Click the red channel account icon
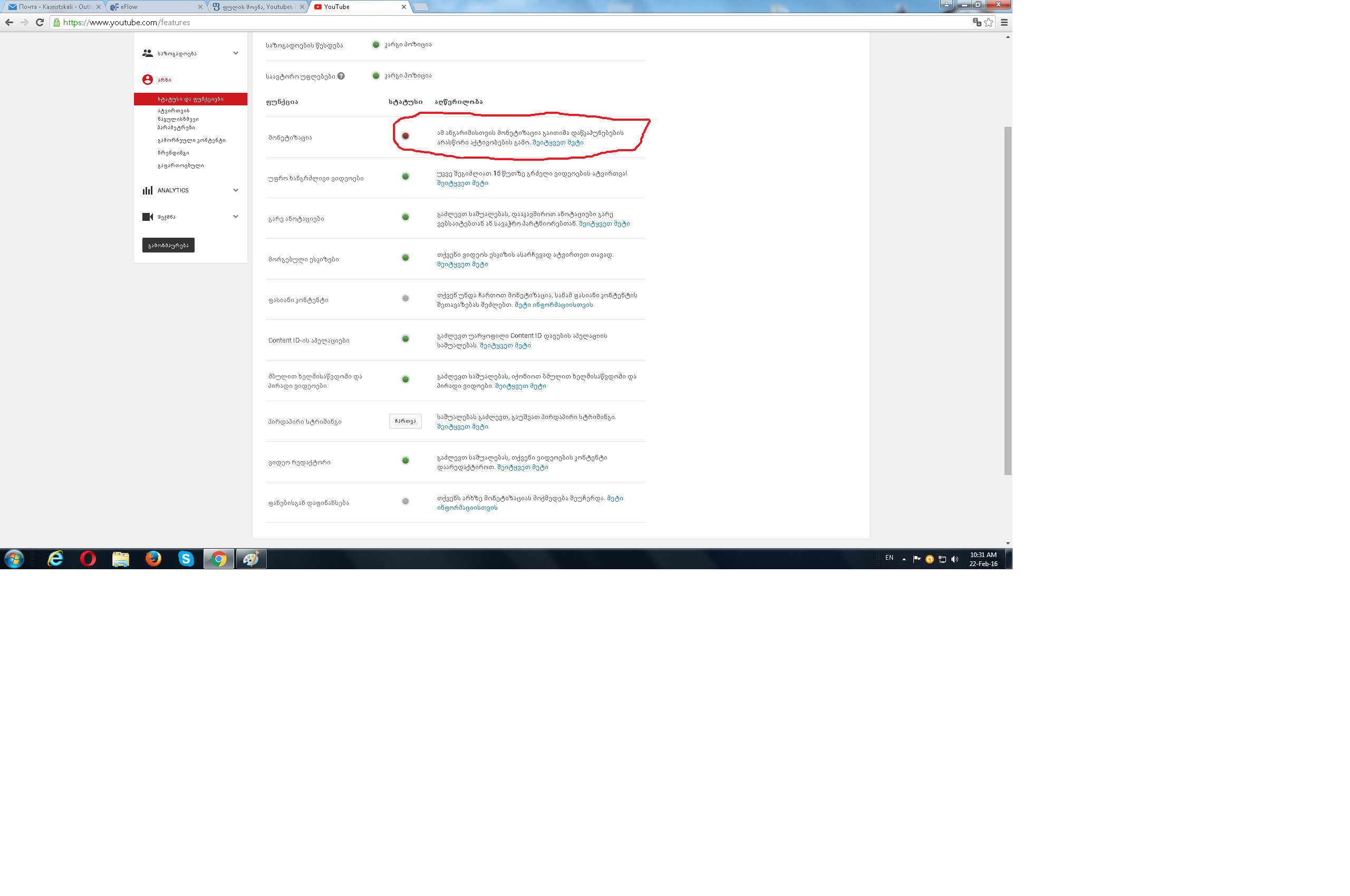1350x896 pixels. pos(148,80)
